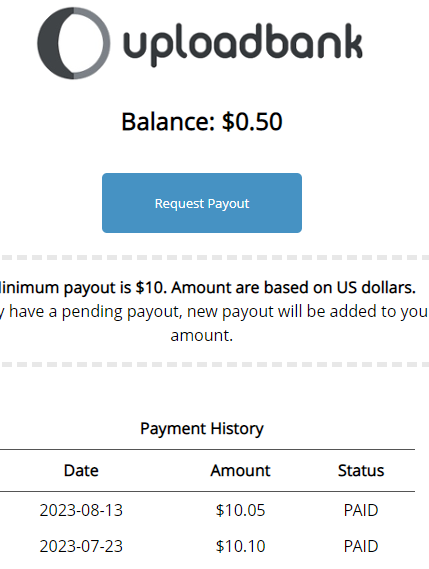The image size is (429, 569).
Task: Click the Status column header
Action: pos(361,470)
